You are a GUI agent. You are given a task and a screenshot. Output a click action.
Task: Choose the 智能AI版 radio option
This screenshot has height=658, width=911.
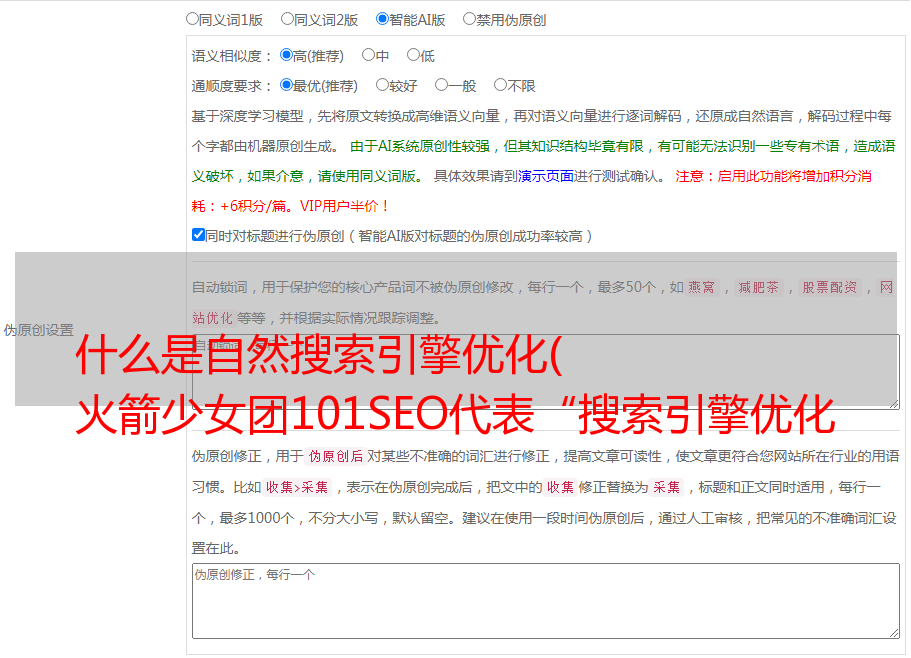382,19
